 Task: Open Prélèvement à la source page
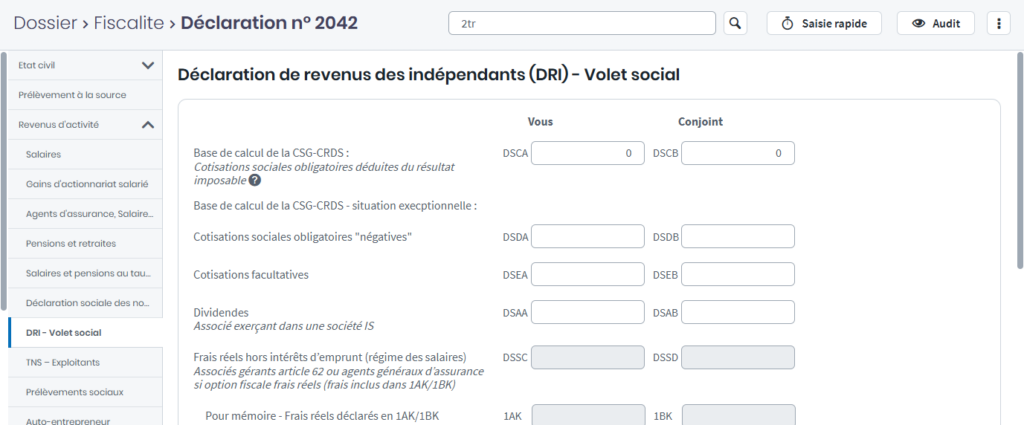[x=72, y=95]
